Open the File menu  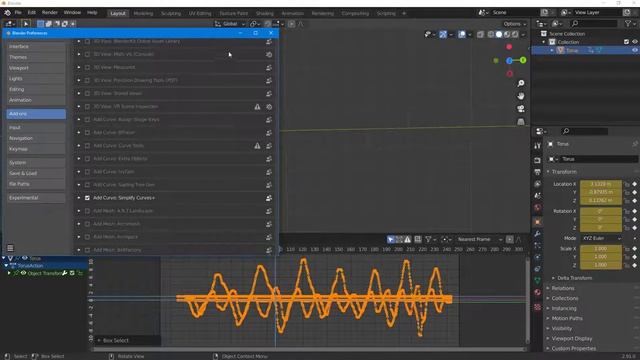18,13
